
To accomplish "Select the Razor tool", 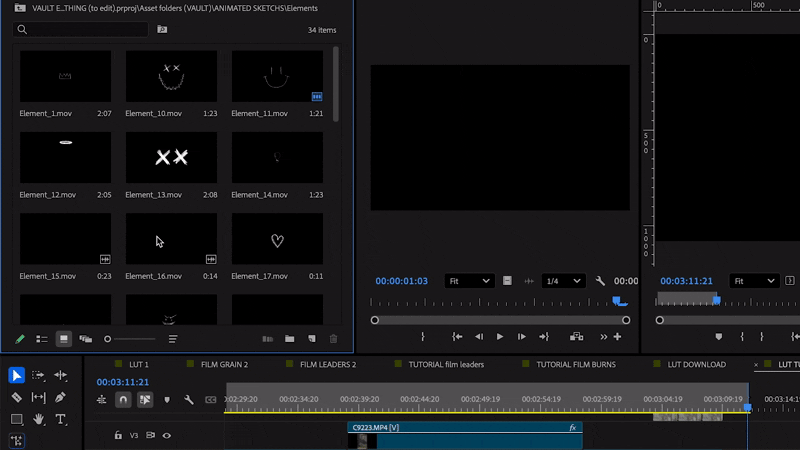I will [x=17, y=397].
